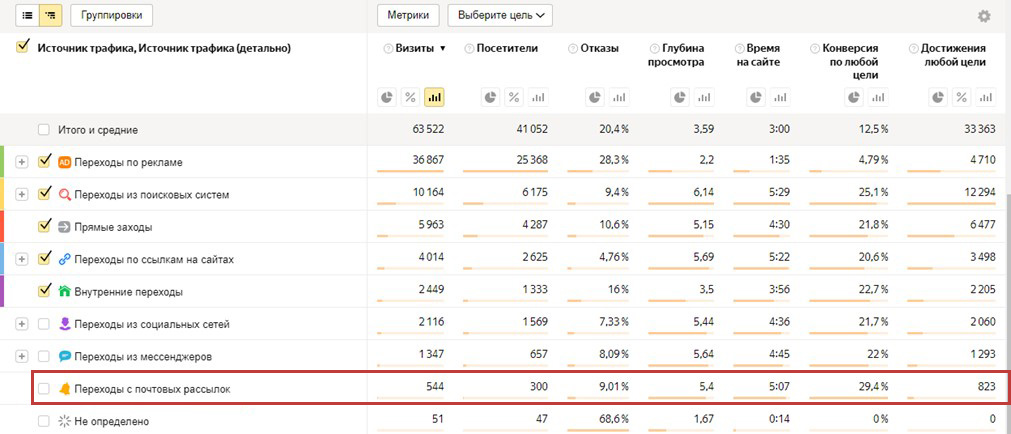Open the Выберите цель dropdown
1011x434 pixels.
click(500, 15)
